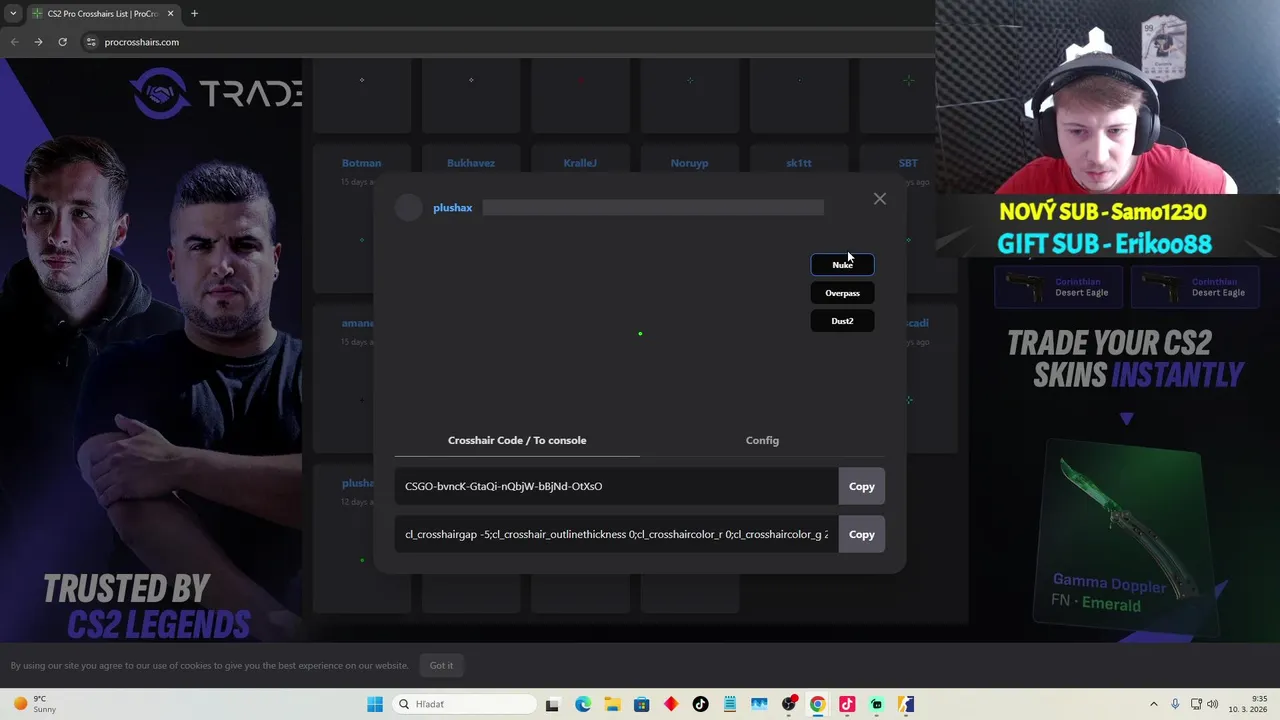Switch to Google Chrome in taskbar
Viewport: 1280px width, 720px height.
pyautogui.click(x=818, y=704)
